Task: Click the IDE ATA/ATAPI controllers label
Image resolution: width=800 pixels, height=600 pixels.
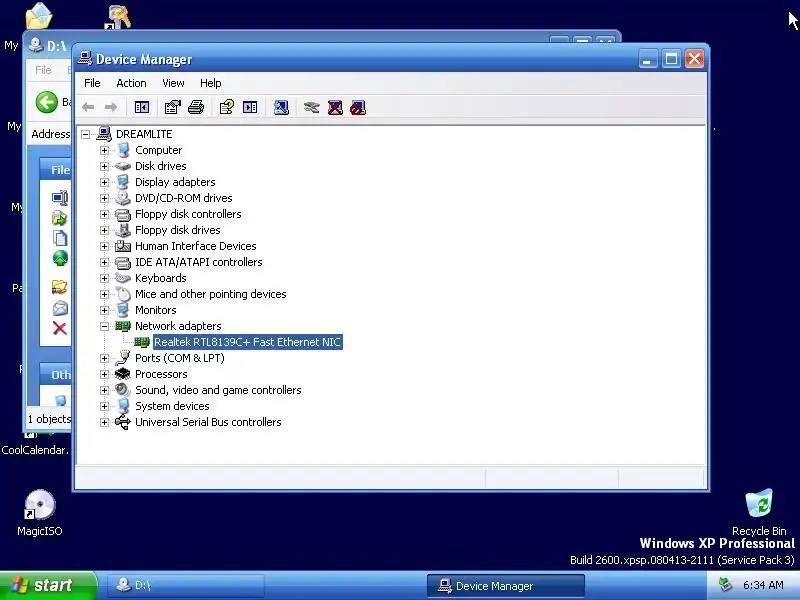Action: pos(198,262)
